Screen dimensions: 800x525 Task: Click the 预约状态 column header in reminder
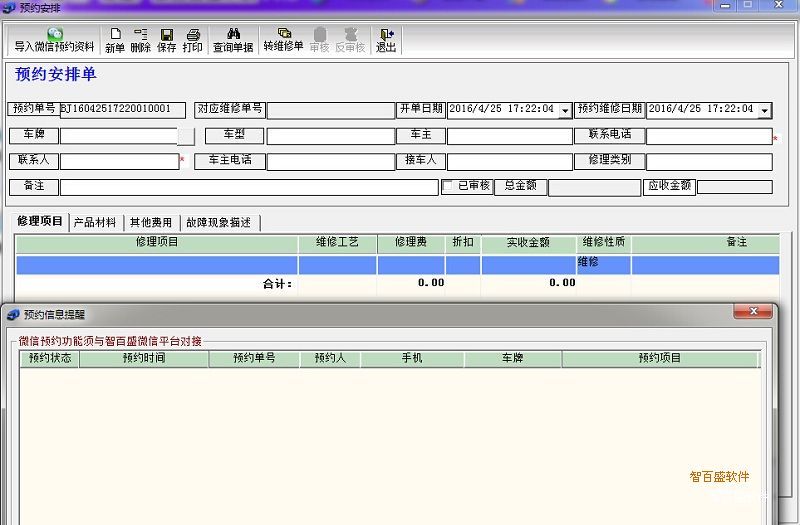pyautogui.click(x=49, y=359)
